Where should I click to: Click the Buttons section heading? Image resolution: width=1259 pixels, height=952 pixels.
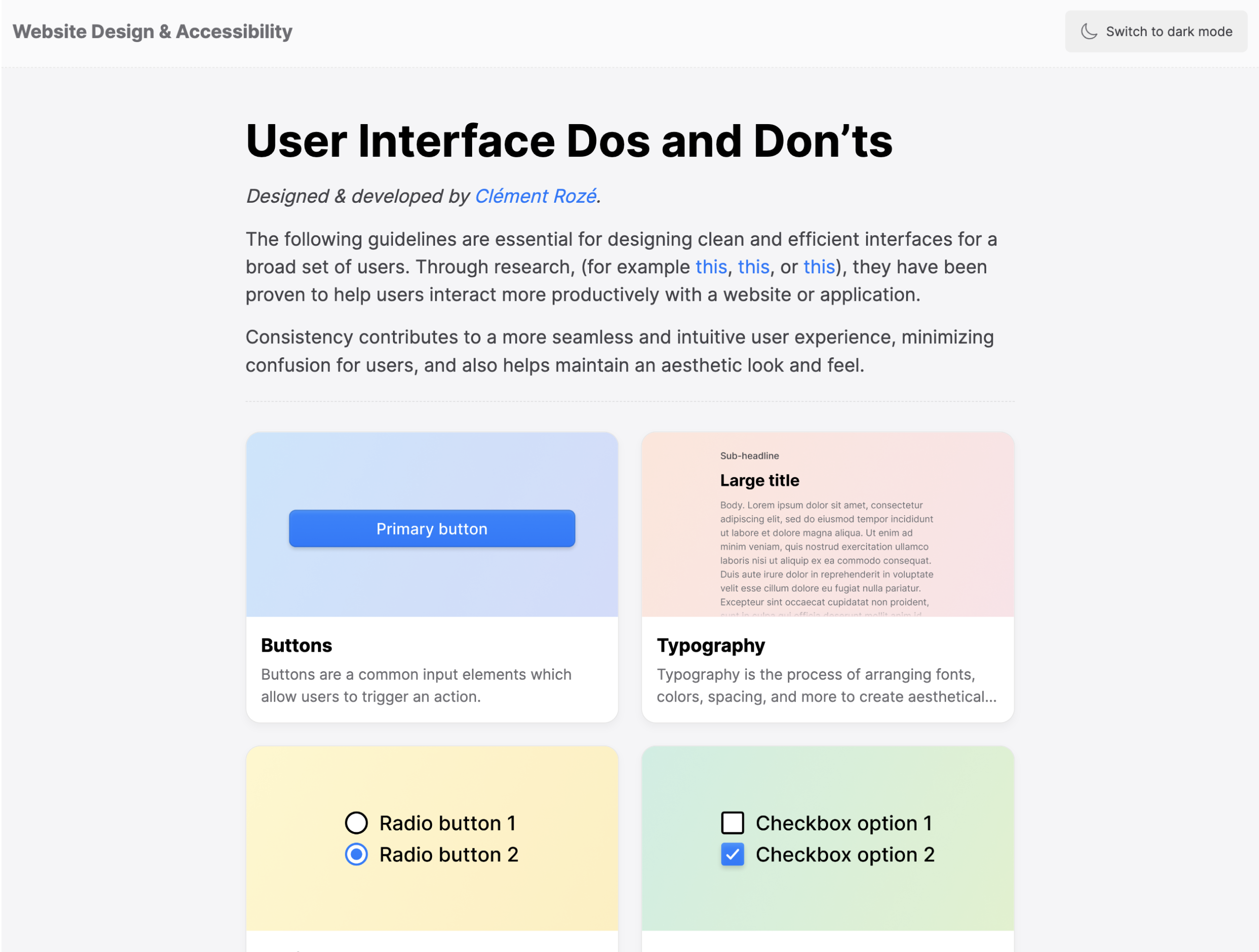(x=296, y=645)
